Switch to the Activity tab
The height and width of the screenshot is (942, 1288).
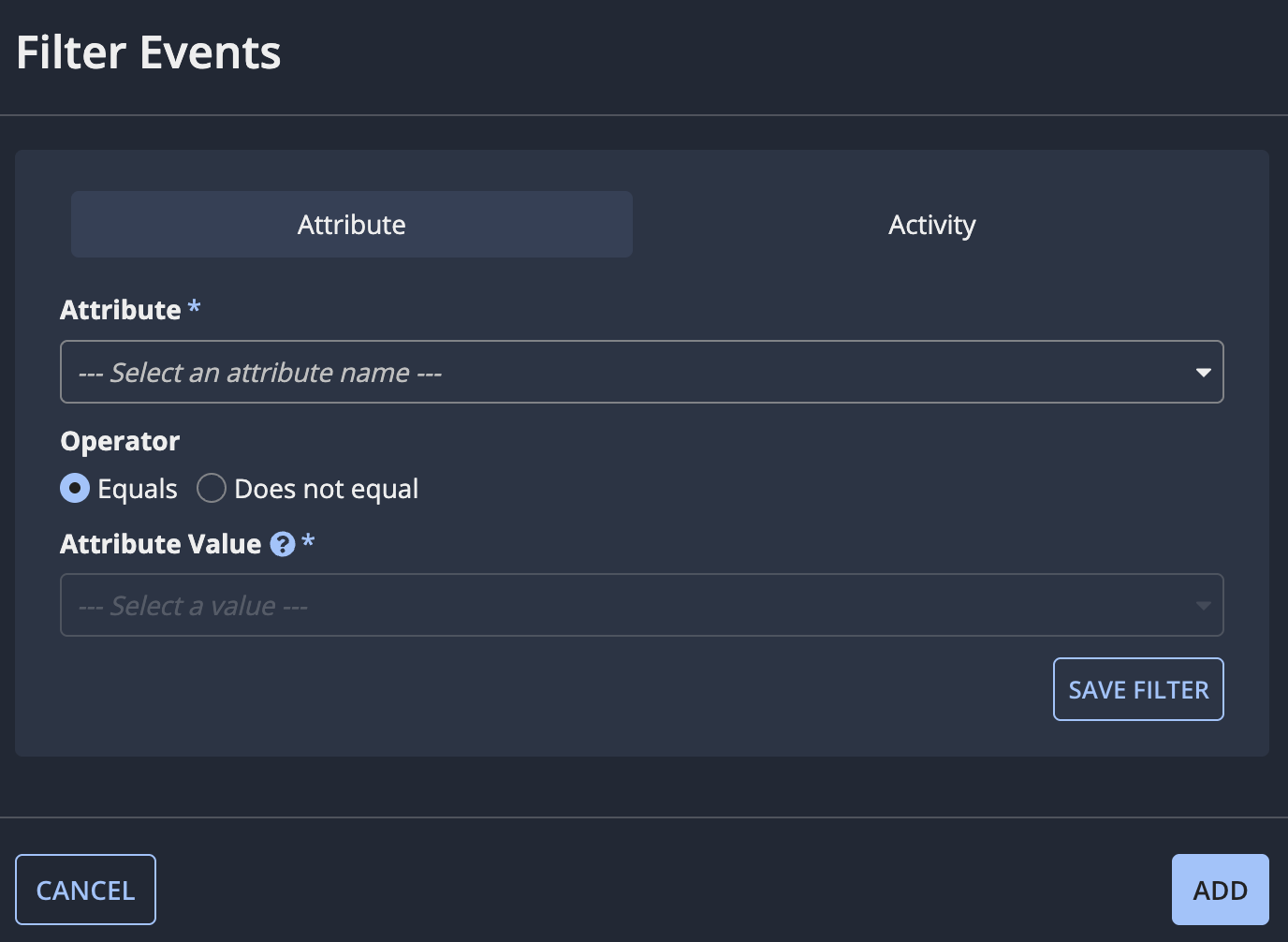tap(932, 225)
